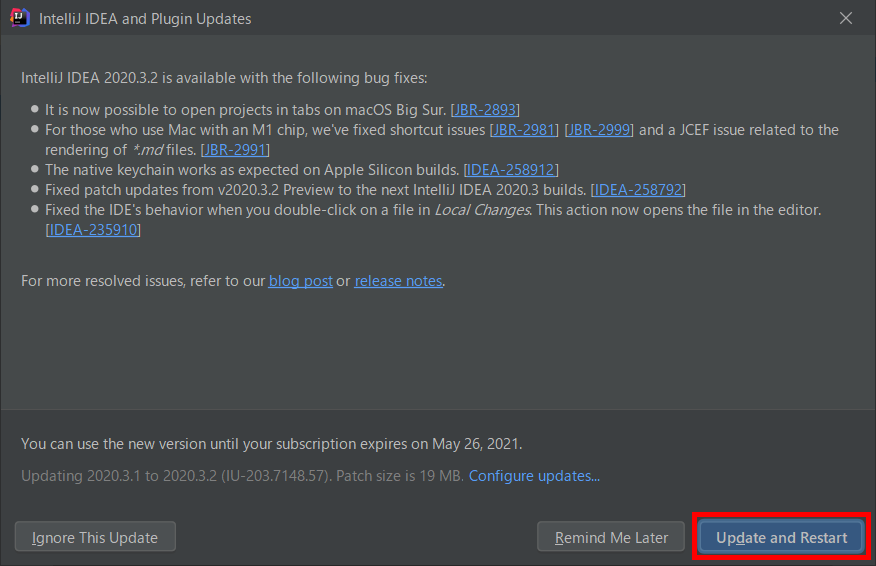This screenshot has height=566, width=876.
Task: Click the Patch size is 19 MB text
Action: 400,475
